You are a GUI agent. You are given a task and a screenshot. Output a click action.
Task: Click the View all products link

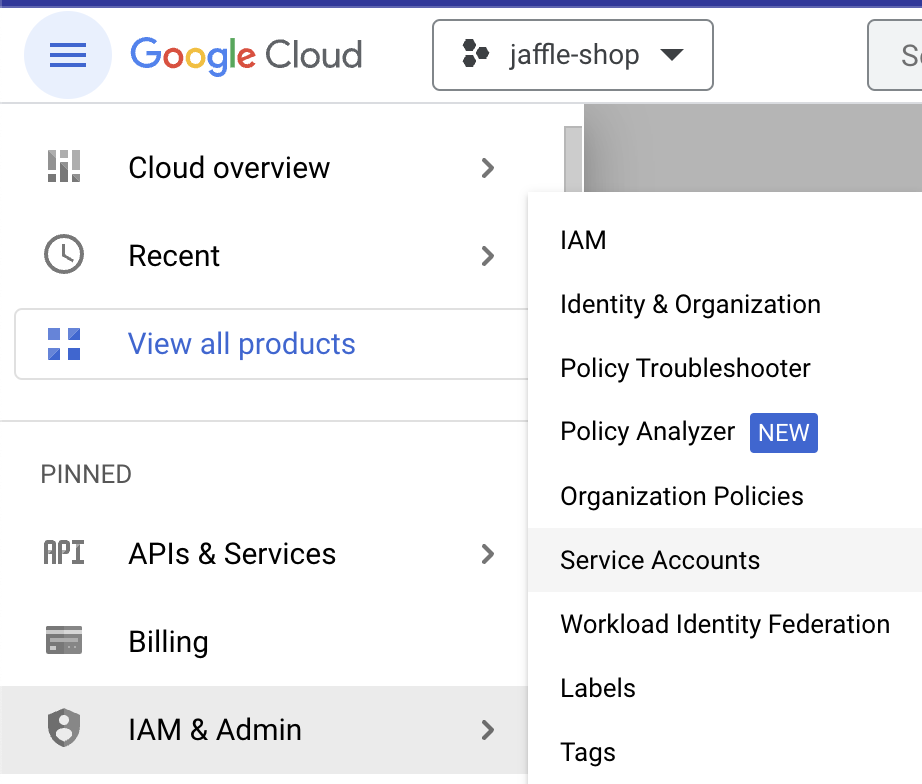(x=241, y=344)
